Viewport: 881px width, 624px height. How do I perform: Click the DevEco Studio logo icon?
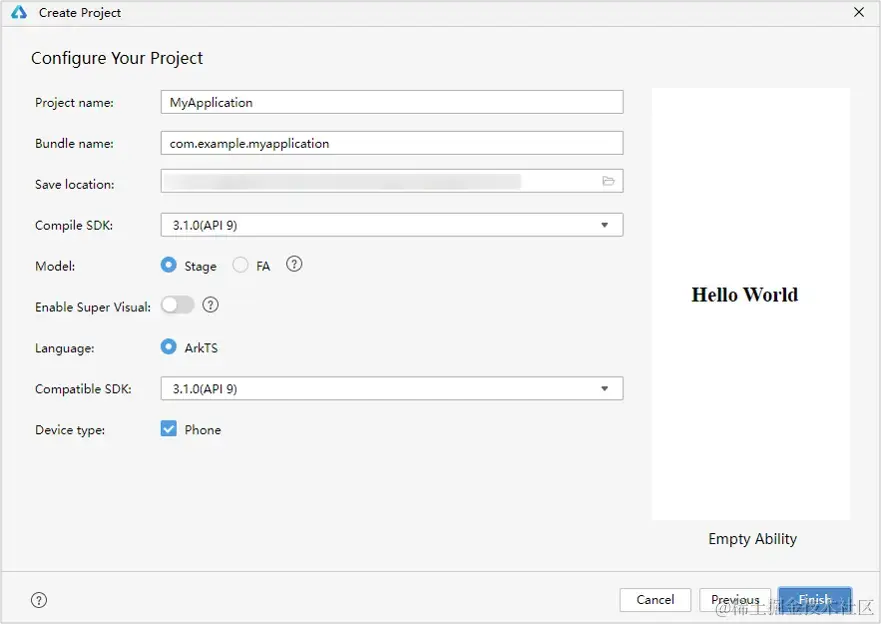[x=19, y=12]
